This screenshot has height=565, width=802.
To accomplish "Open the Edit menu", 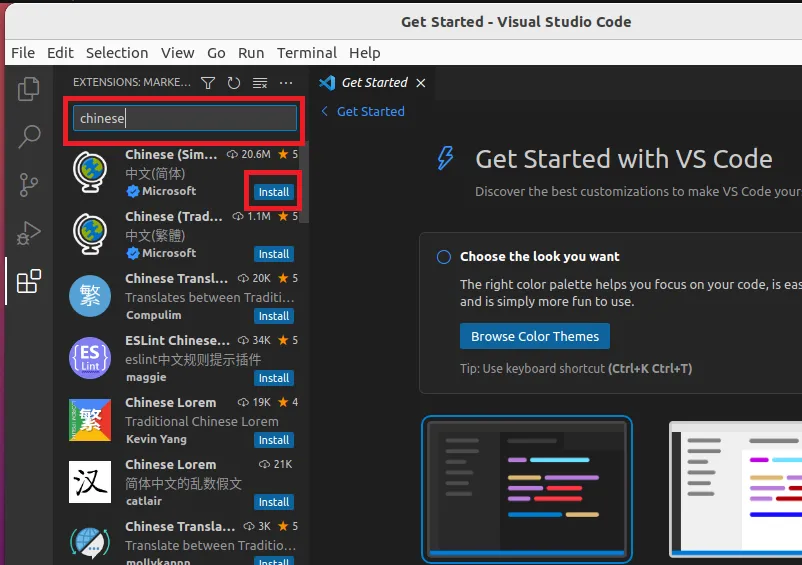I will pos(60,53).
